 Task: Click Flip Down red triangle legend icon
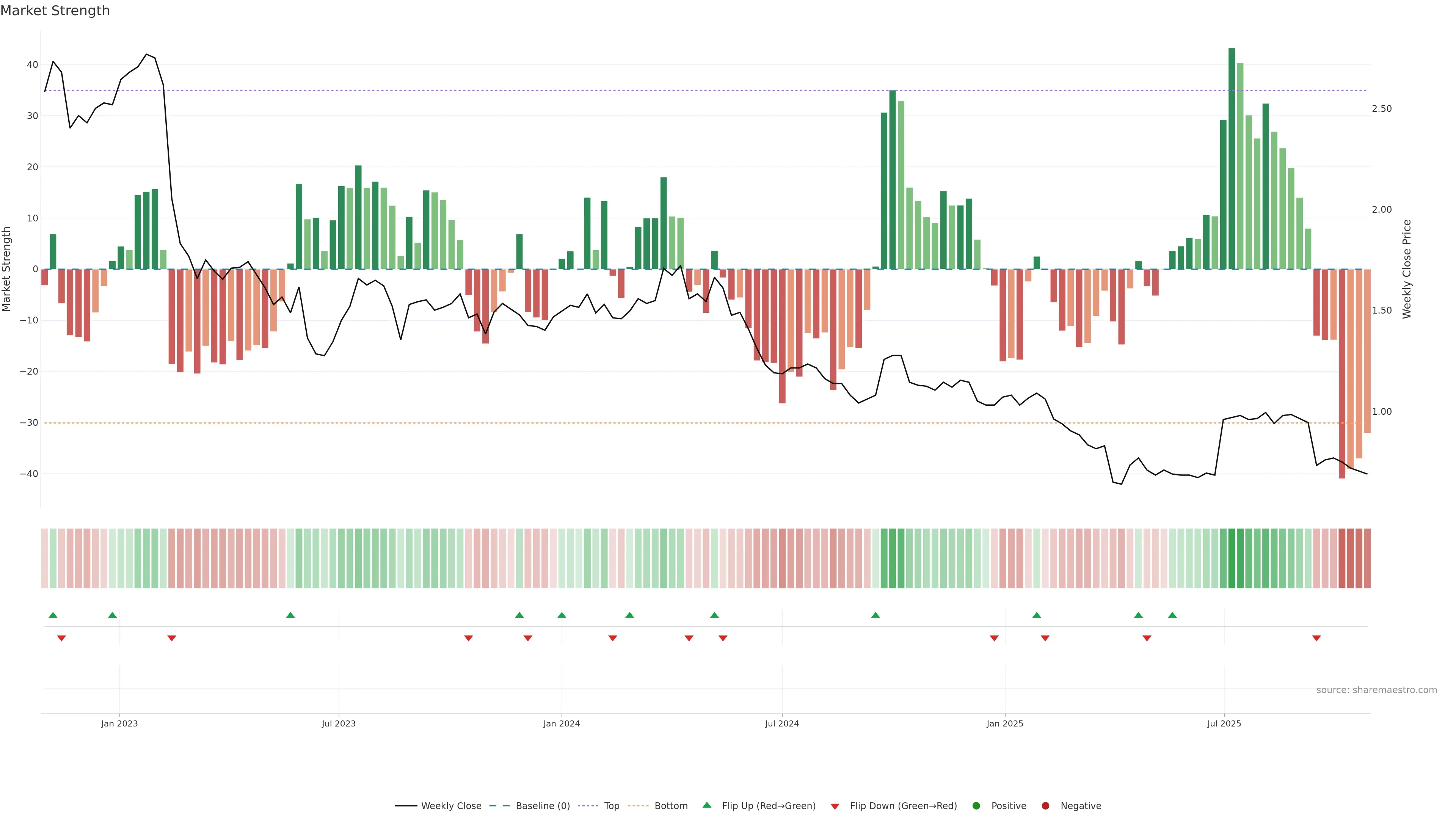pos(835,806)
